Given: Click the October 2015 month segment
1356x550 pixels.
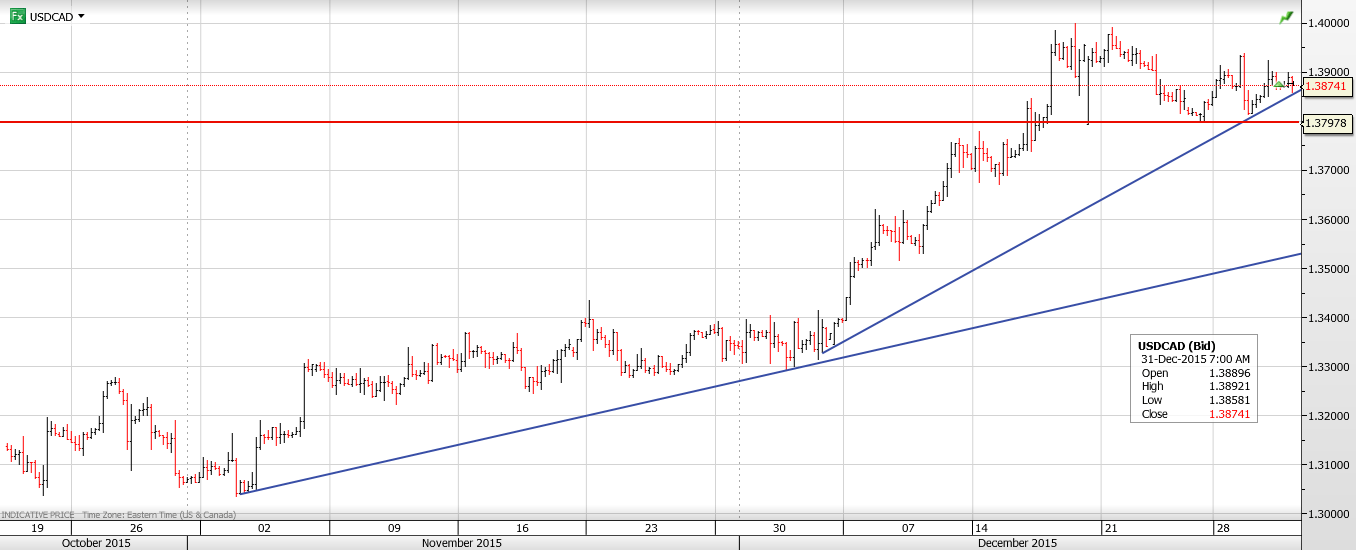Looking at the screenshot, I should pyautogui.click(x=94, y=542).
